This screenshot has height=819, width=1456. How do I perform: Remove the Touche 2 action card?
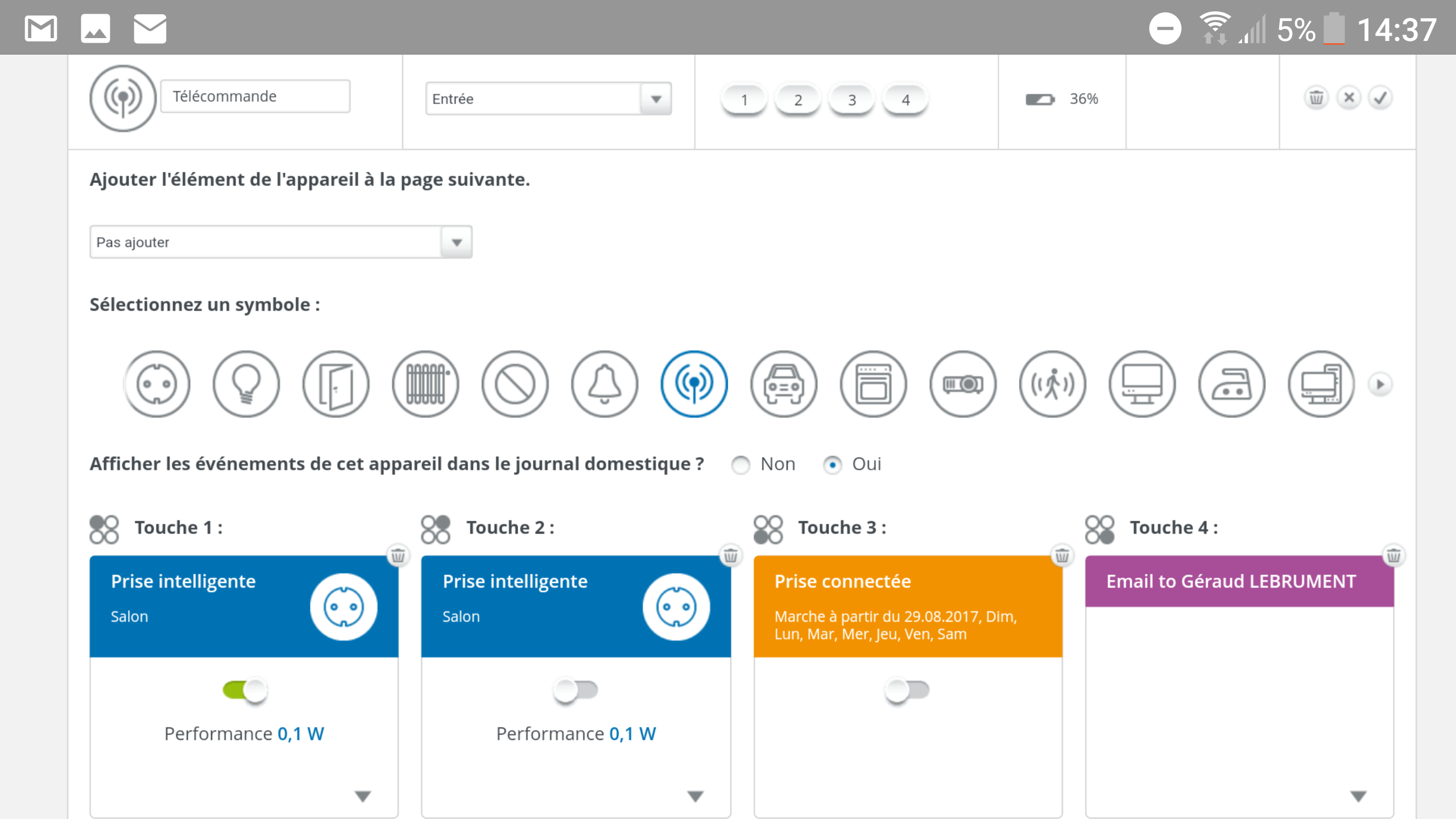point(731,555)
